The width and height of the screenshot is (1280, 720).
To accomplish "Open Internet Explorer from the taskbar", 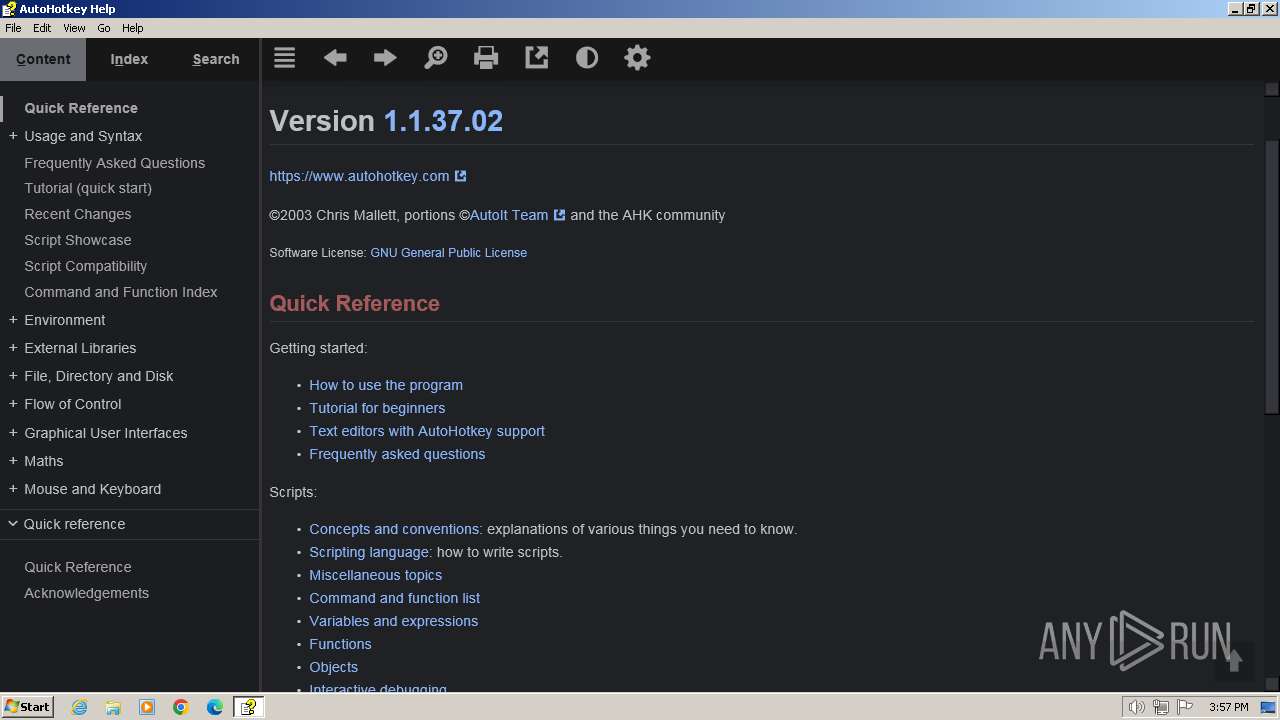I will 79,707.
